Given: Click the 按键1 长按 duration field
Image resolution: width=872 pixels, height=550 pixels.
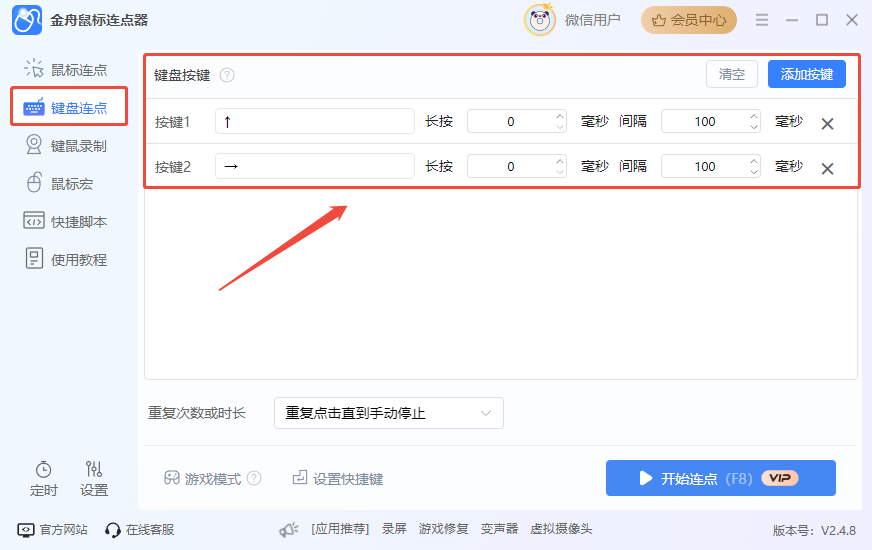Looking at the screenshot, I should click(511, 121).
